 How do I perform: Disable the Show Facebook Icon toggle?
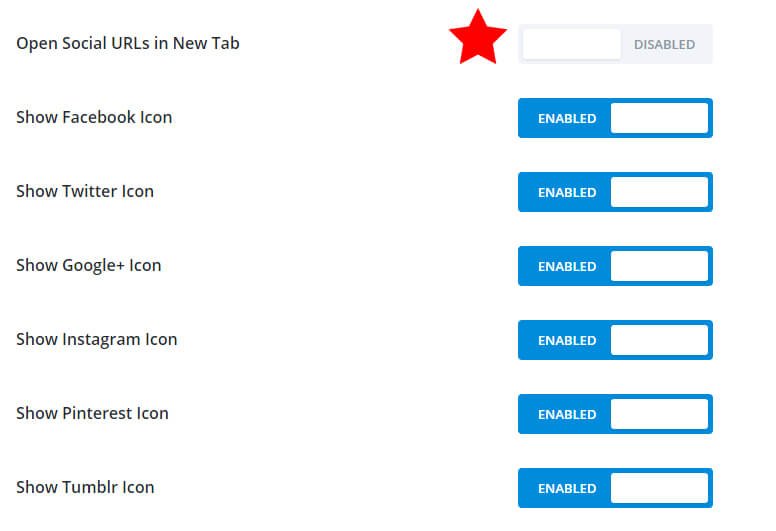(x=615, y=118)
